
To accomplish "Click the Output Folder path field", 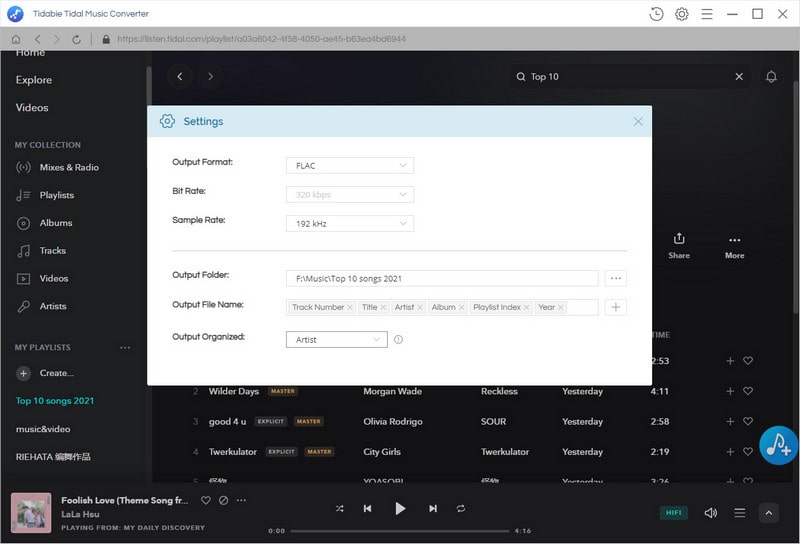I will pyautogui.click(x=442, y=279).
